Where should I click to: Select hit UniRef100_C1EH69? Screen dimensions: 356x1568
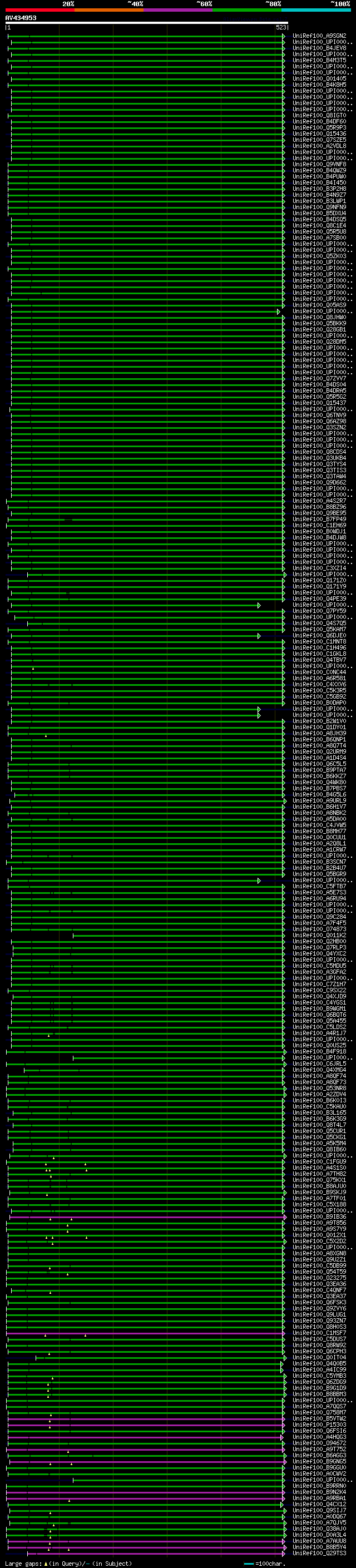tap(319, 525)
